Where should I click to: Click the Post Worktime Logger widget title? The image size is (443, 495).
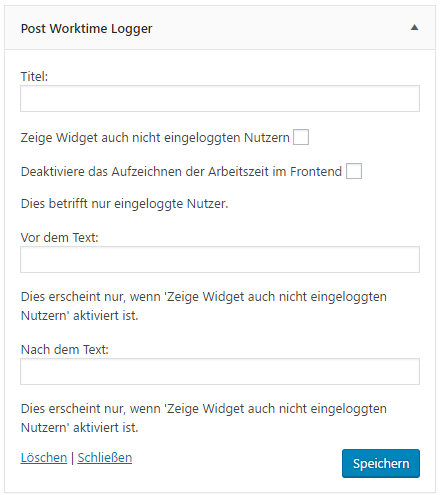(x=86, y=29)
